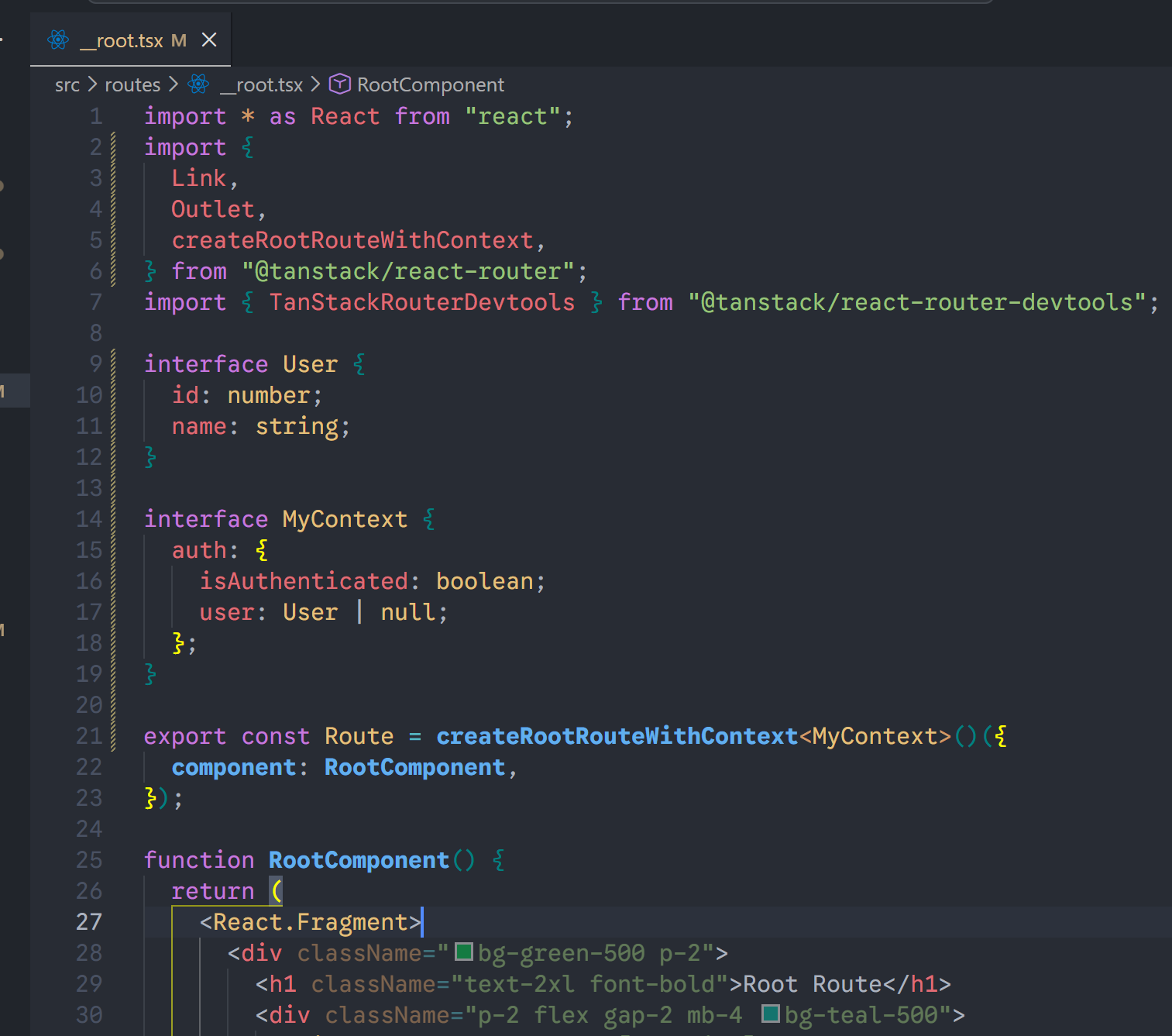The image size is (1172, 1036).
Task: Select the routes breadcrumb folder
Action: (132, 85)
